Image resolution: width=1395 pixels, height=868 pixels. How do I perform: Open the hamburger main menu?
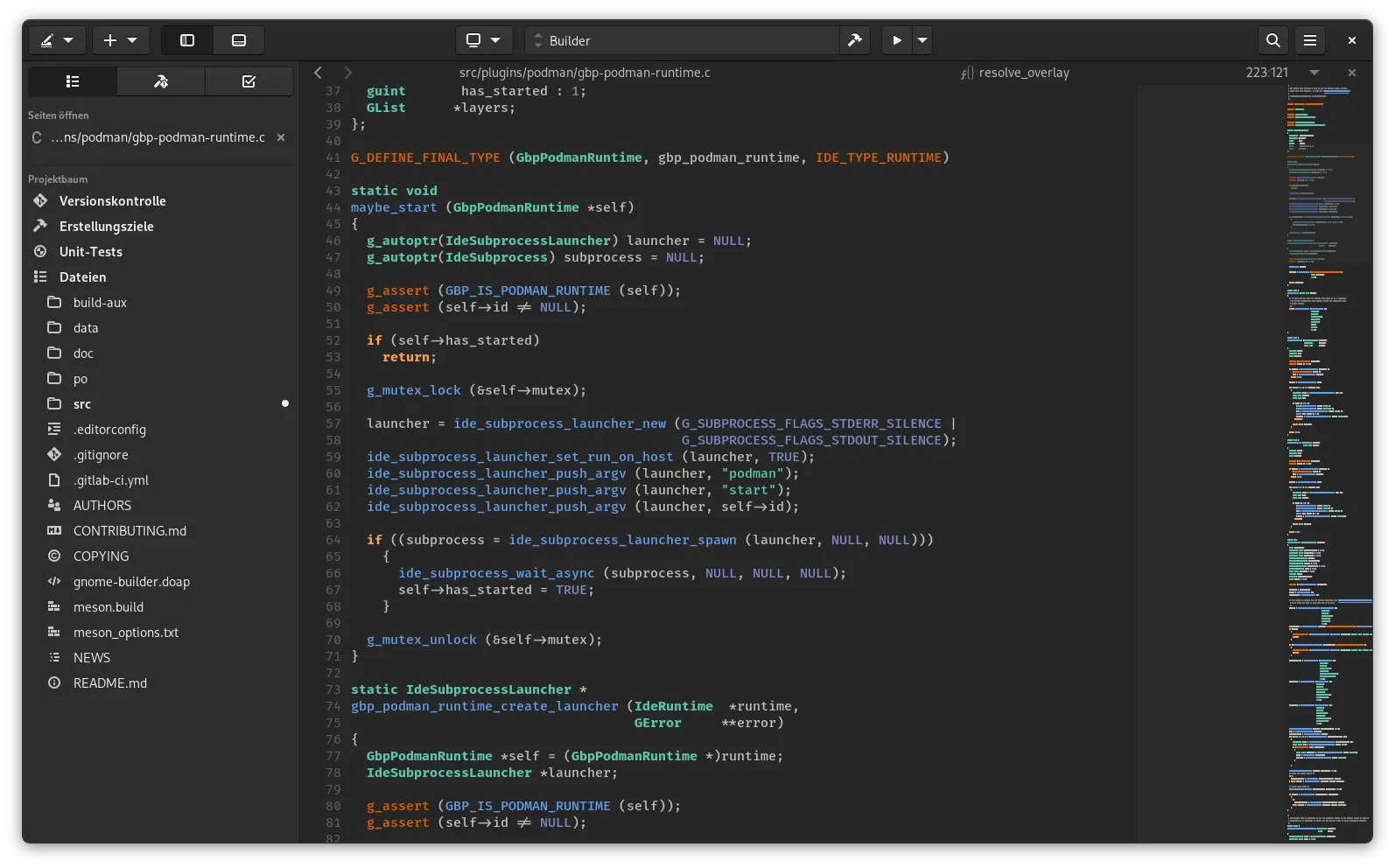[1310, 40]
